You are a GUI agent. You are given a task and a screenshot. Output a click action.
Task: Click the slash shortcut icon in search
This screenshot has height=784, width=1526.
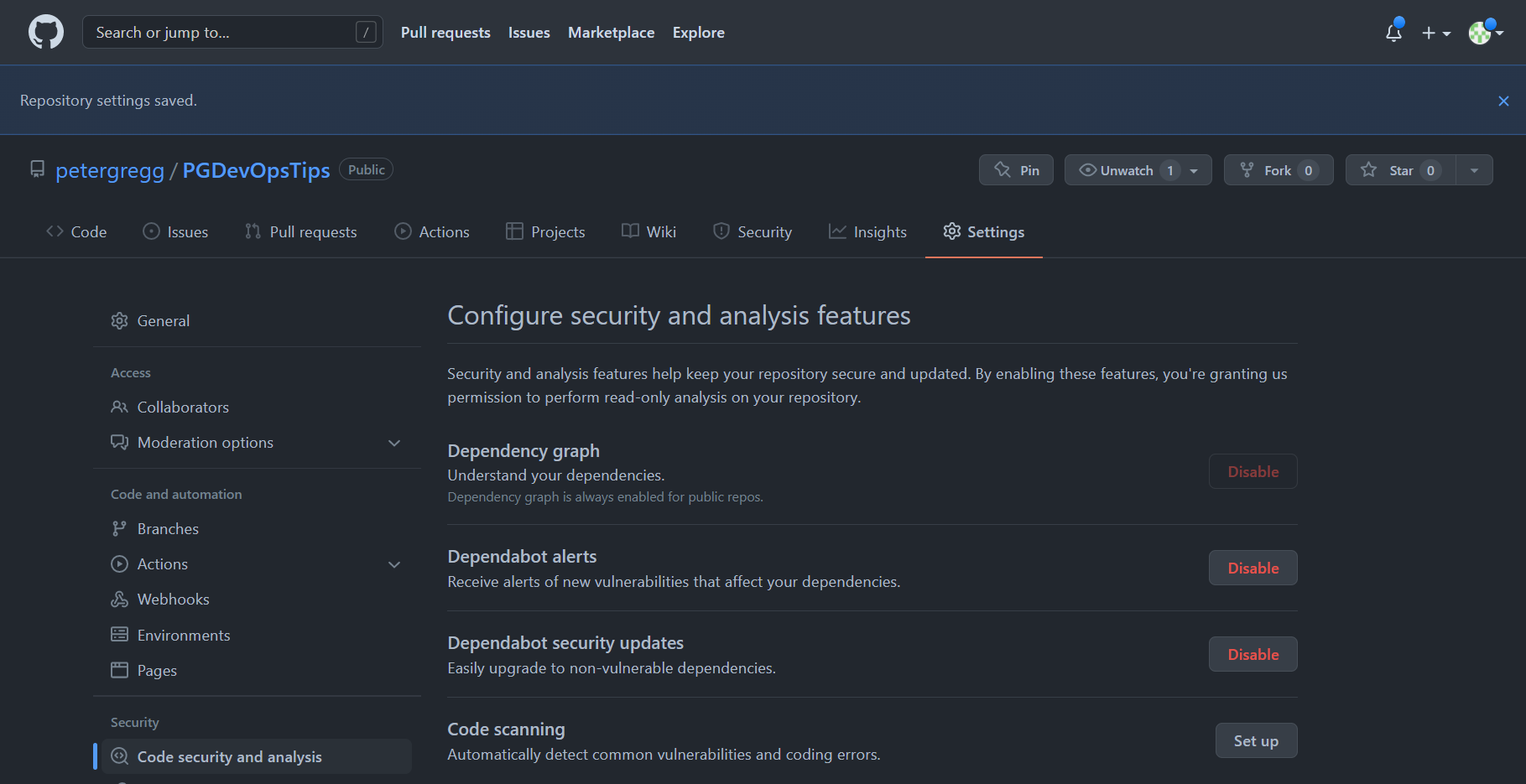(366, 32)
